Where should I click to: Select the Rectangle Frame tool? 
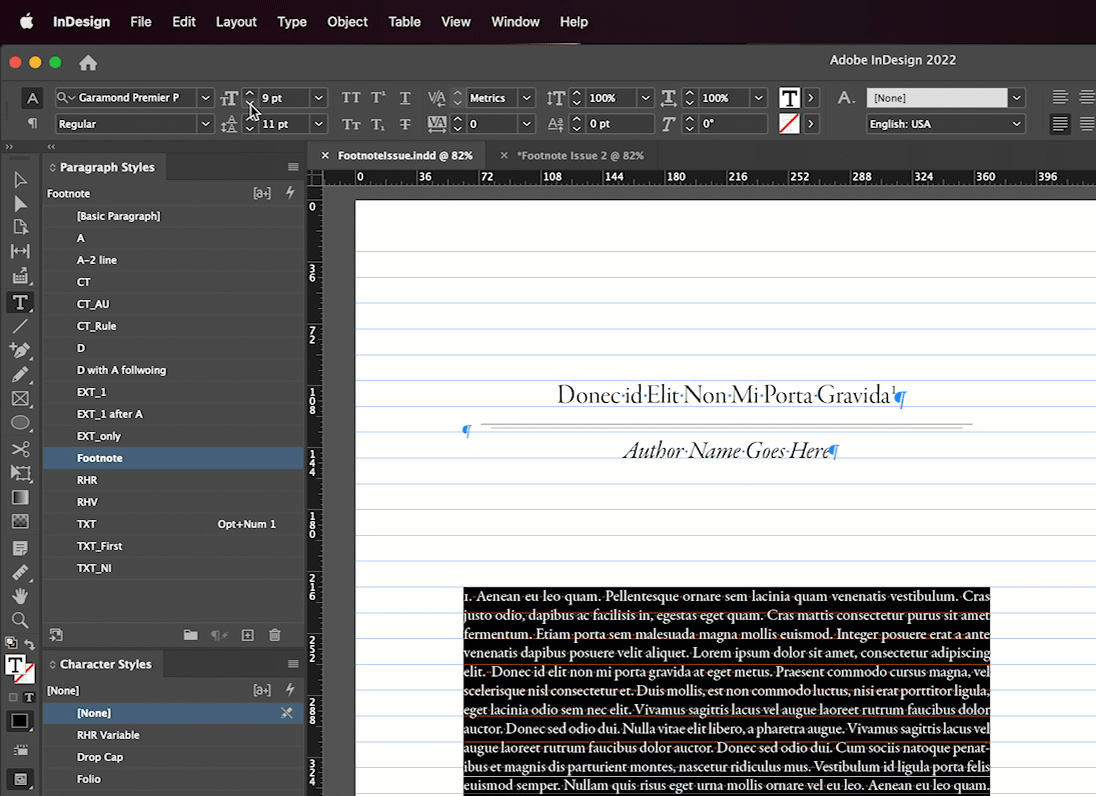tap(20, 398)
